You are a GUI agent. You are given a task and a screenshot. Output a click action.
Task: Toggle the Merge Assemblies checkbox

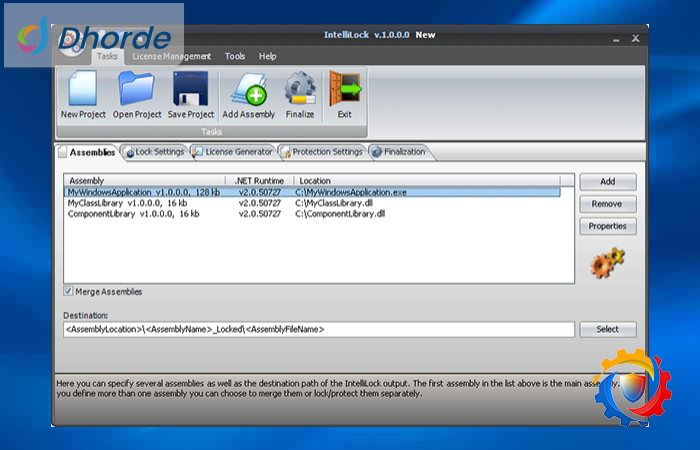click(68, 292)
